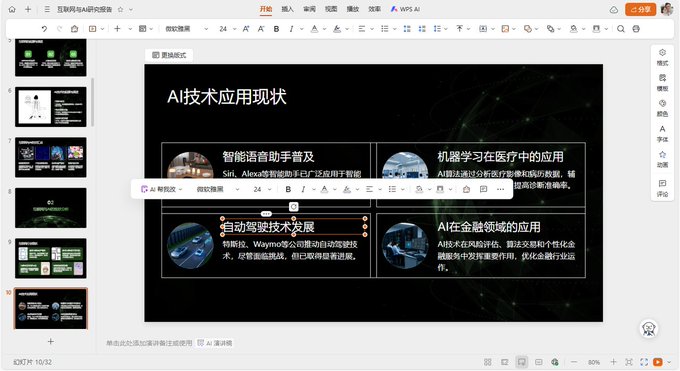The image size is (680, 371).
Task: Open the 评论 comments sidebar icon
Action: click(x=662, y=188)
